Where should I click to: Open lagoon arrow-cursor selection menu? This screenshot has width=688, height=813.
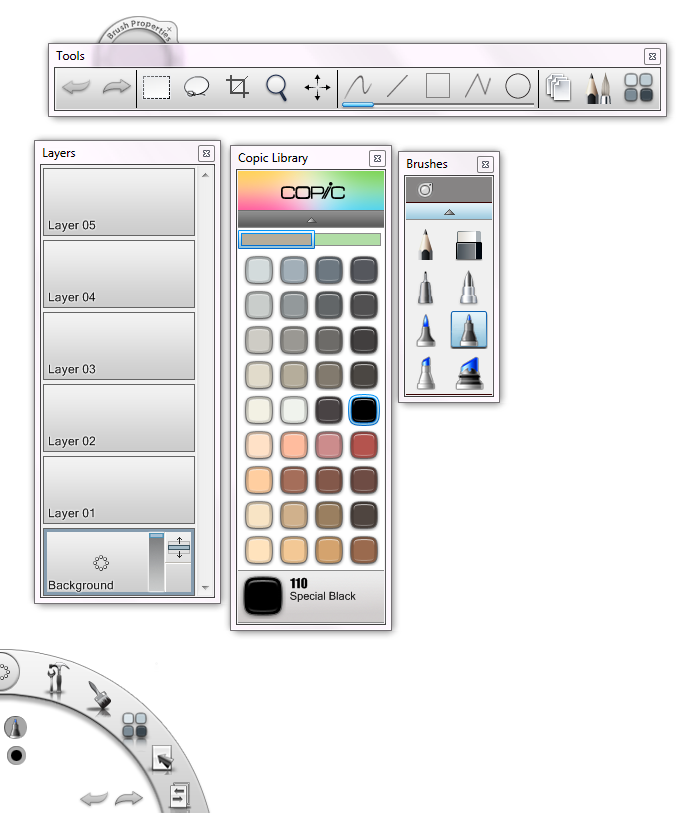tap(163, 760)
